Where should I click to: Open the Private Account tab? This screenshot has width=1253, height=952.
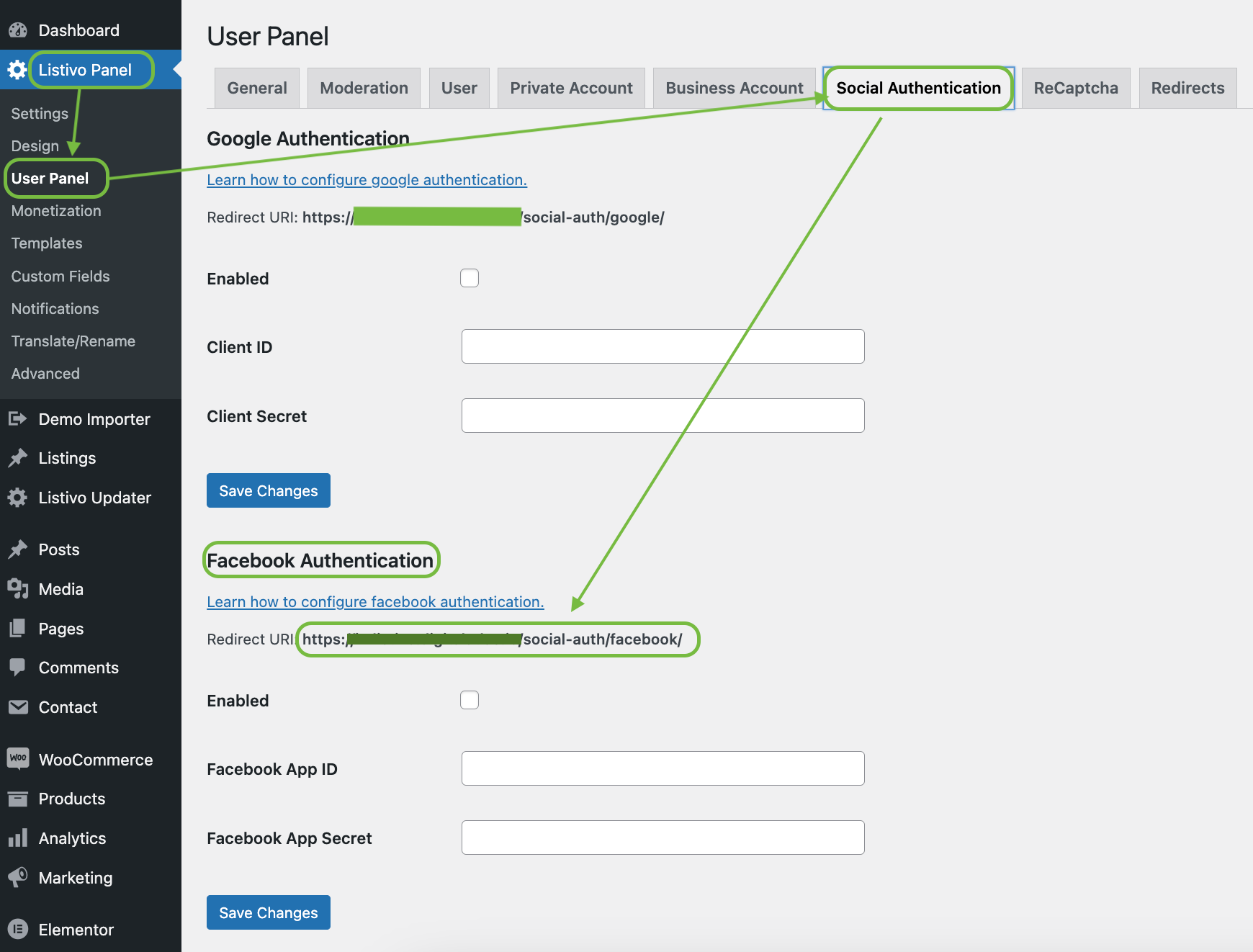tap(571, 88)
